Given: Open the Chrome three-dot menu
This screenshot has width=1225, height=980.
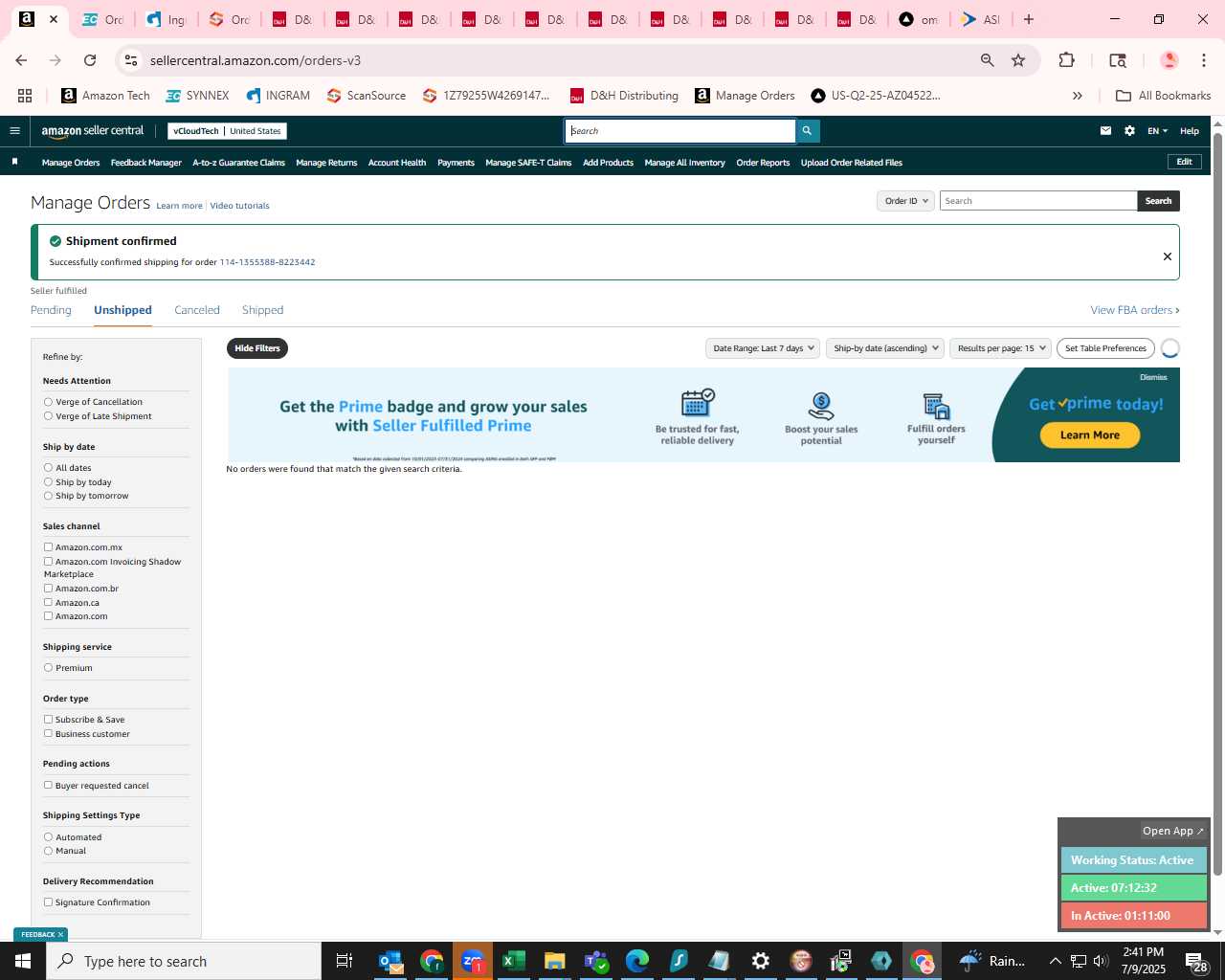Looking at the screenshot, I should coord(1203,60).
